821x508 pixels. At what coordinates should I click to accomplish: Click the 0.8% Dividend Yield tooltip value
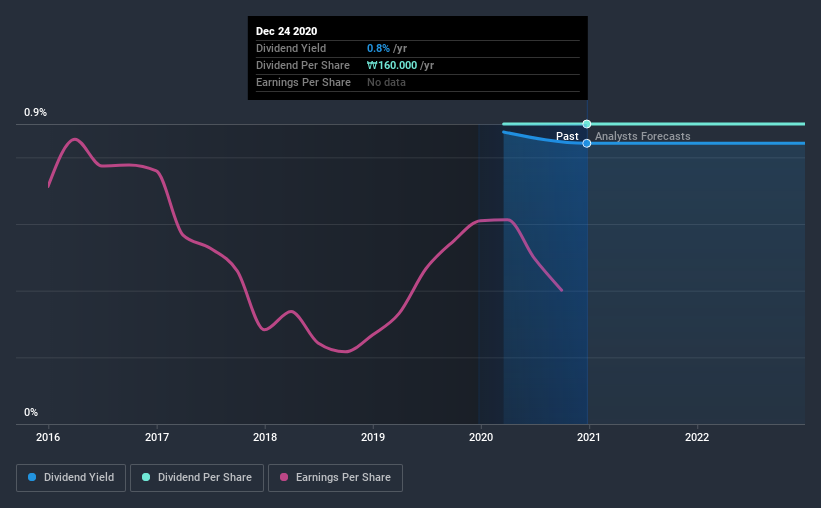coord(378,48)
